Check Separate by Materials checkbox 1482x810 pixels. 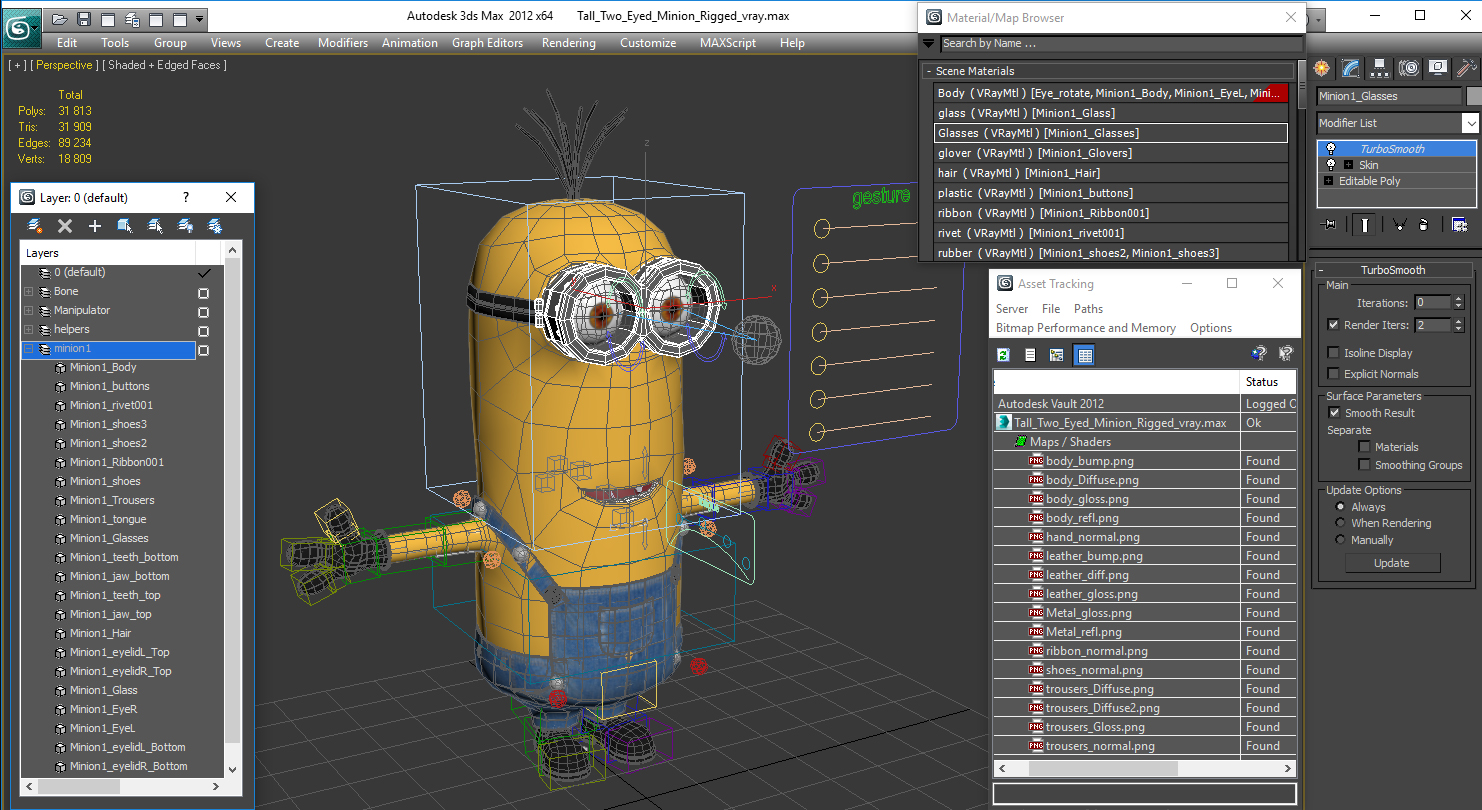tap(1364, 447)
